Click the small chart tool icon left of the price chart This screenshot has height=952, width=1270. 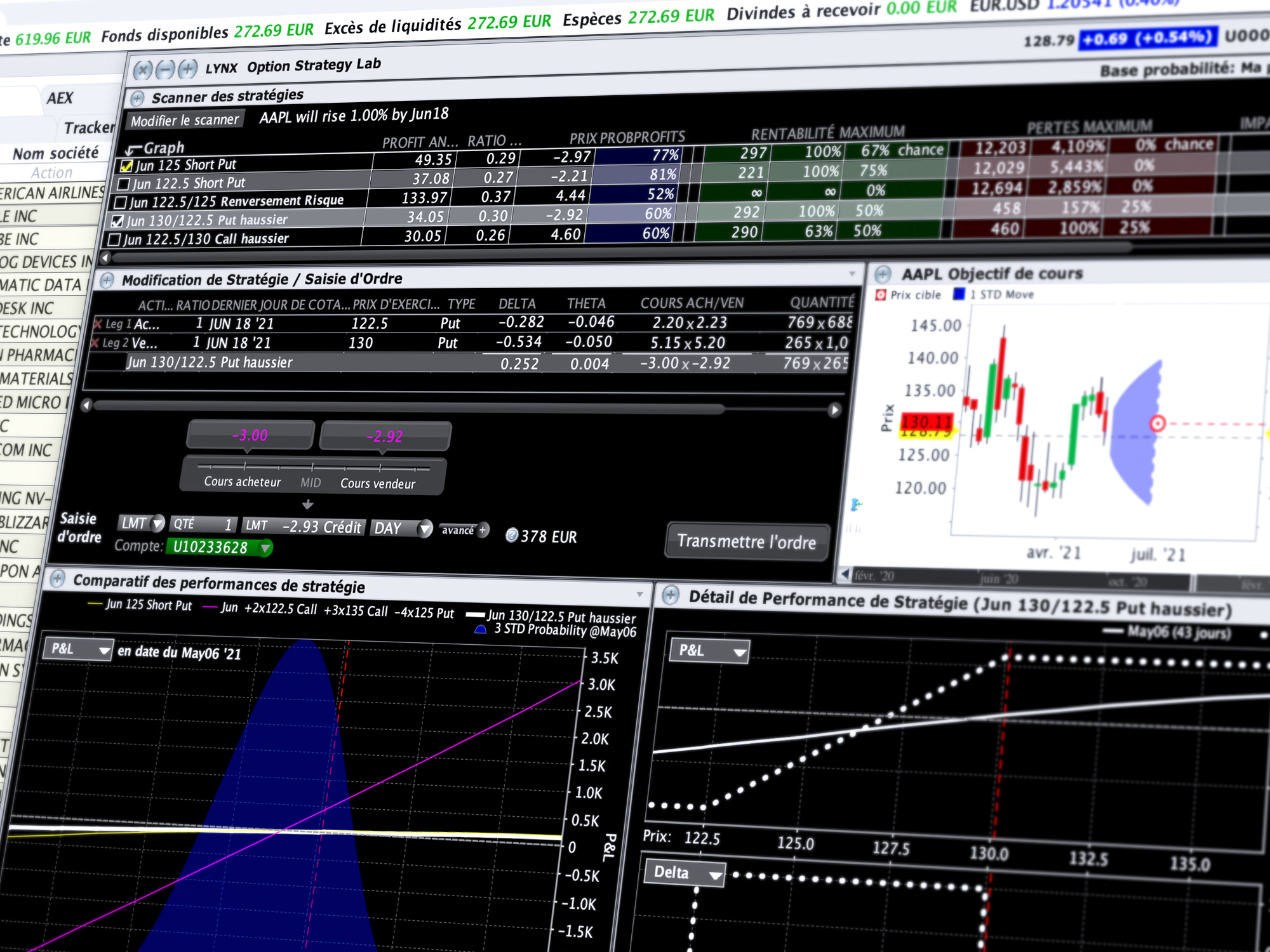(x=856, y=505)
